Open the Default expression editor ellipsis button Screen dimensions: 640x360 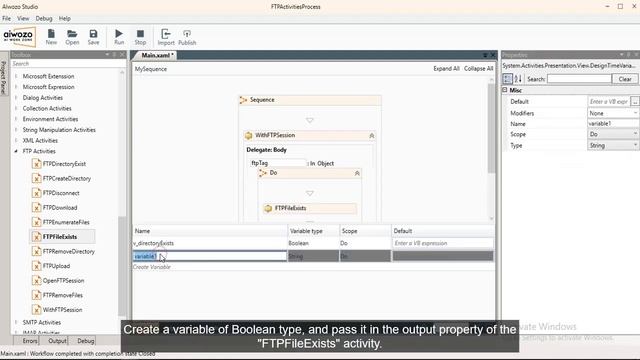coord(635,101)
